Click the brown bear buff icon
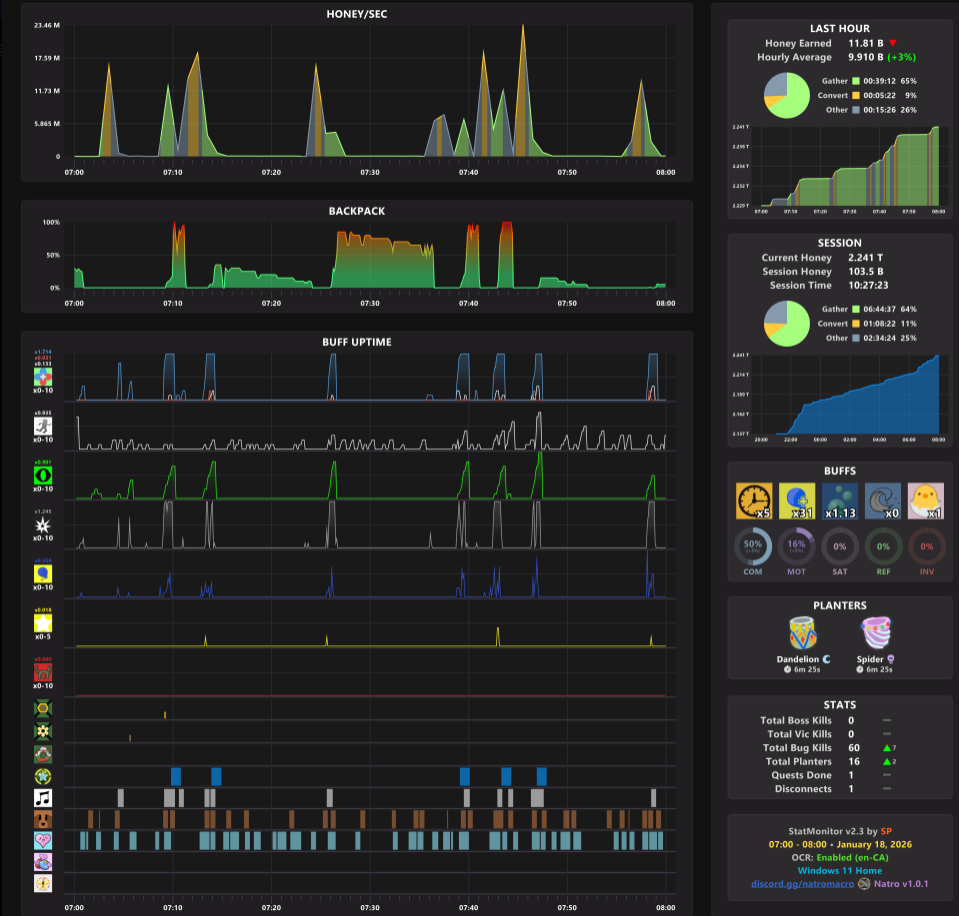Viewport: 959px width, 916px height. (x=43, y=819)
